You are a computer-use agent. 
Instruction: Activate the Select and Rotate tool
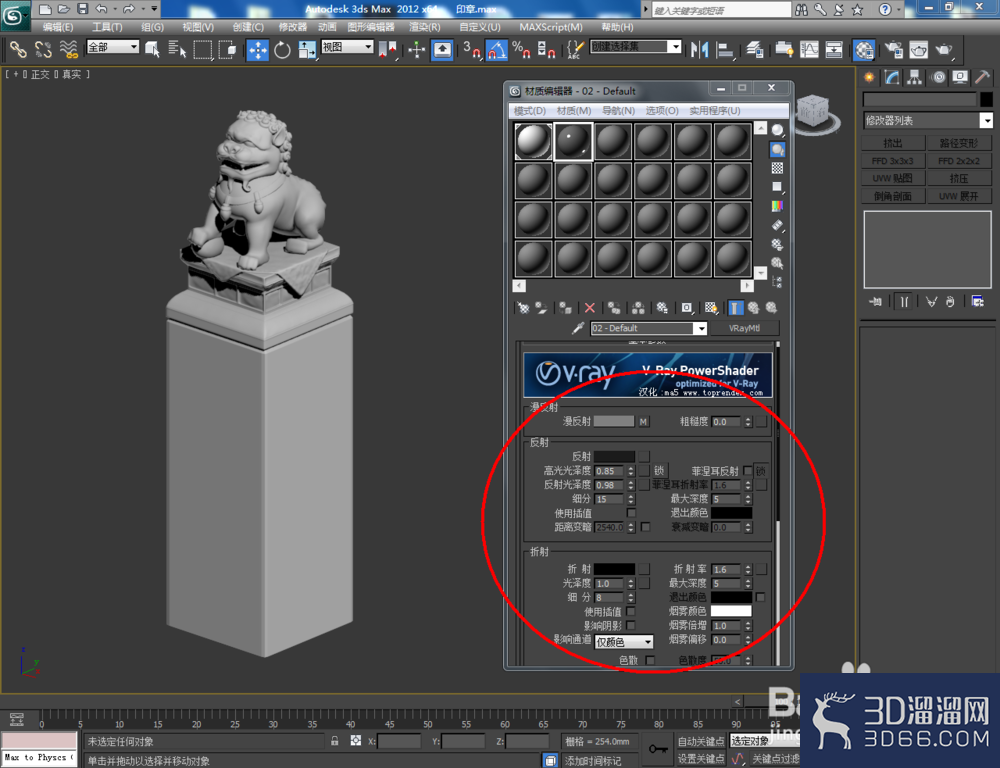tap(282, 50)
